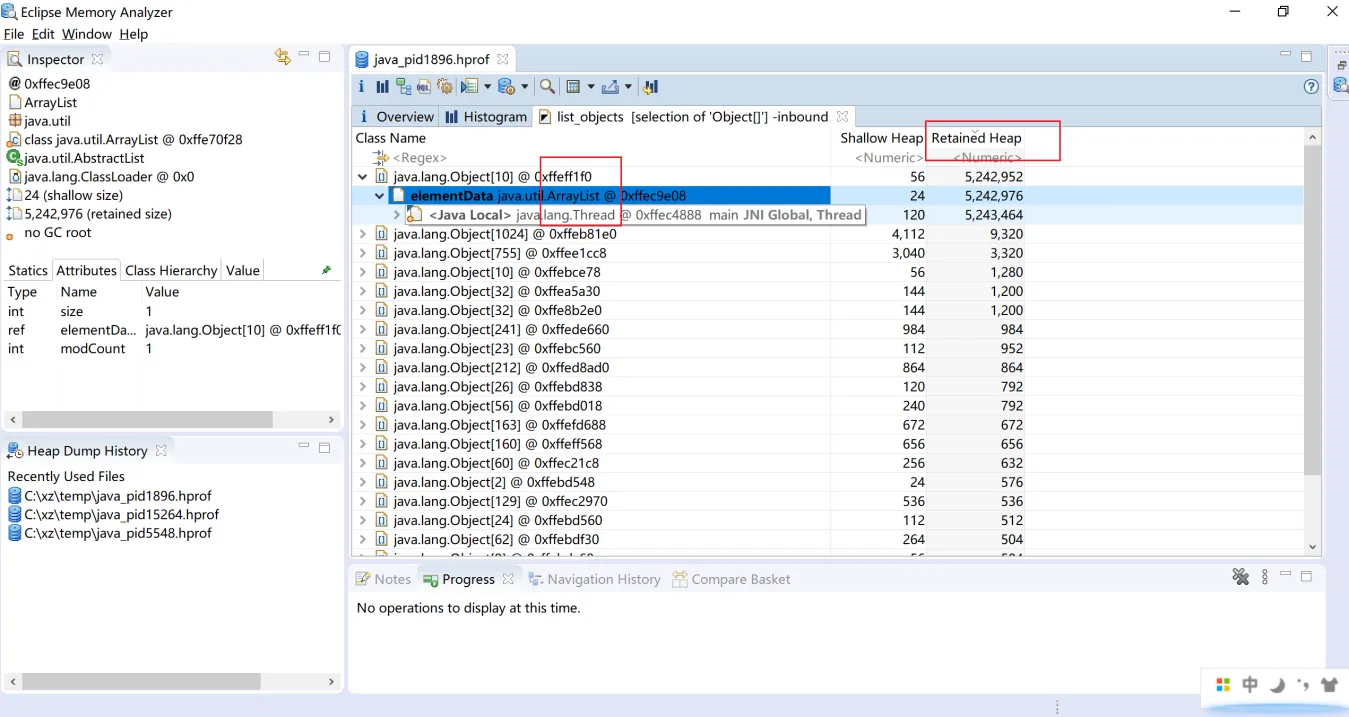Open the Dominator Tree toolbar icon
The image size is (1349, 717).
[403, 87]
